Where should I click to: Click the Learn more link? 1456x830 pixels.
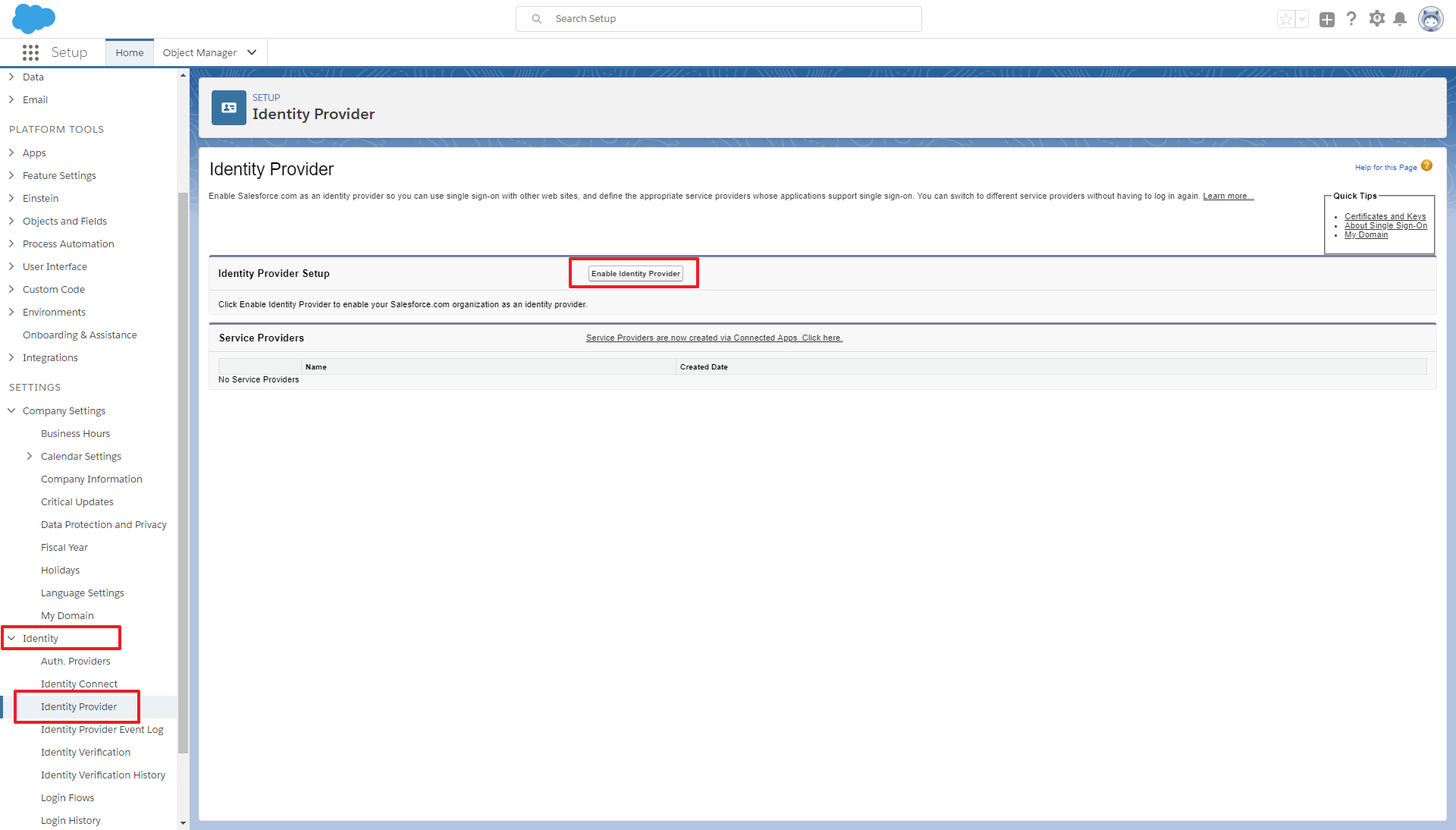click(1228, 196)
